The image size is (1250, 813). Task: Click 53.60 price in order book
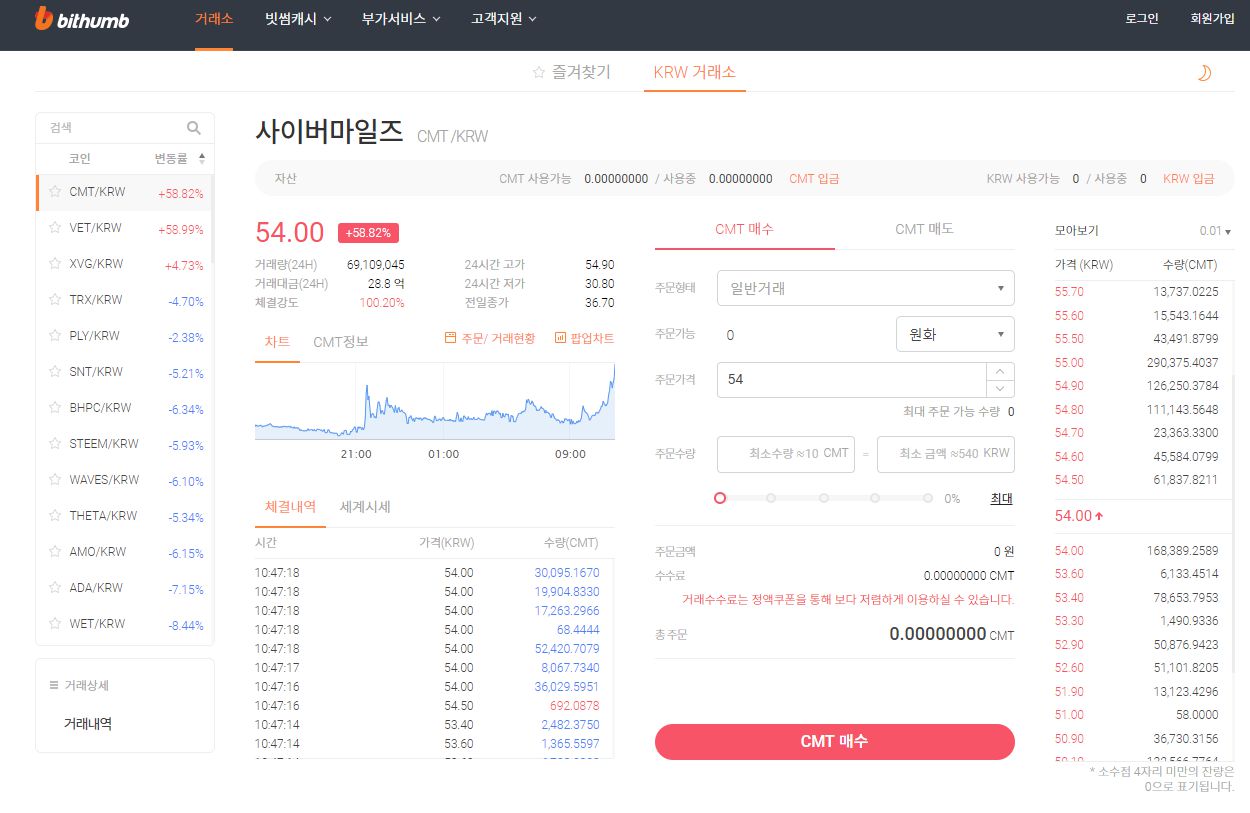click(1069, 573)
